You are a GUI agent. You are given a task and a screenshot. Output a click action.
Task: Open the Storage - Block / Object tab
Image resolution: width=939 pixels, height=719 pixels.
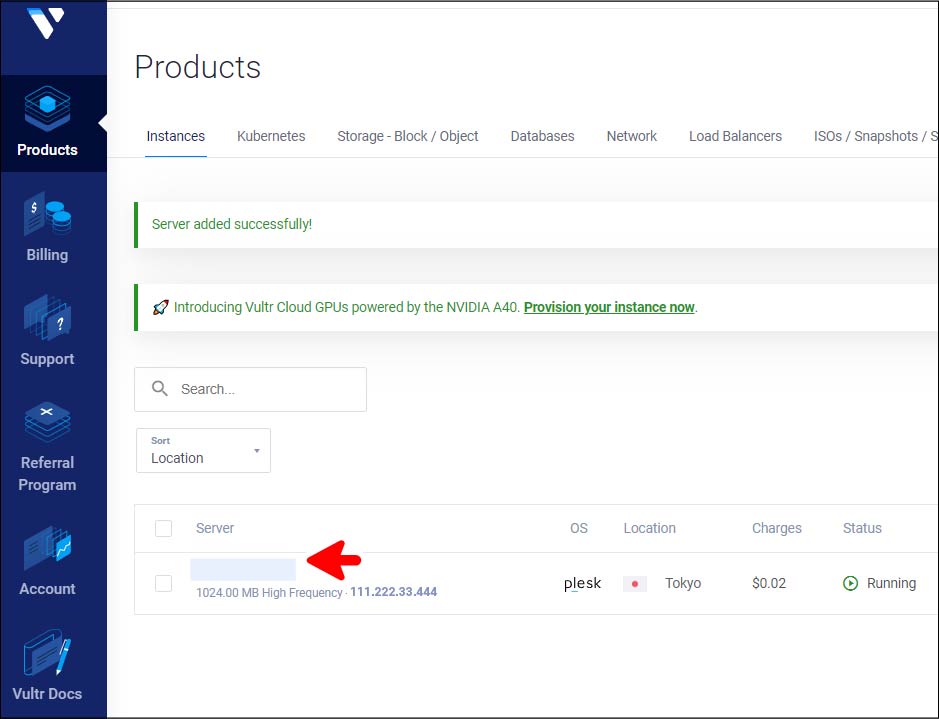tap(407, 136)
